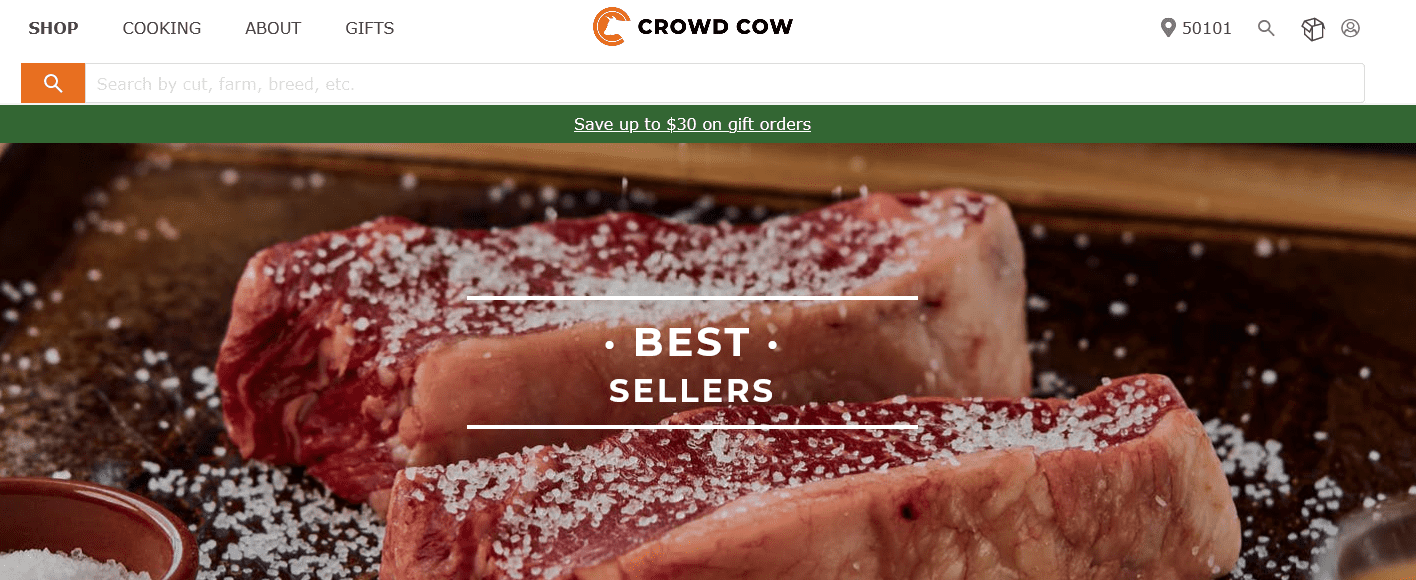Open the ABOUT menu
Image resolution: width=1416 pixels, height=580 pixels.
pos(273,28)
